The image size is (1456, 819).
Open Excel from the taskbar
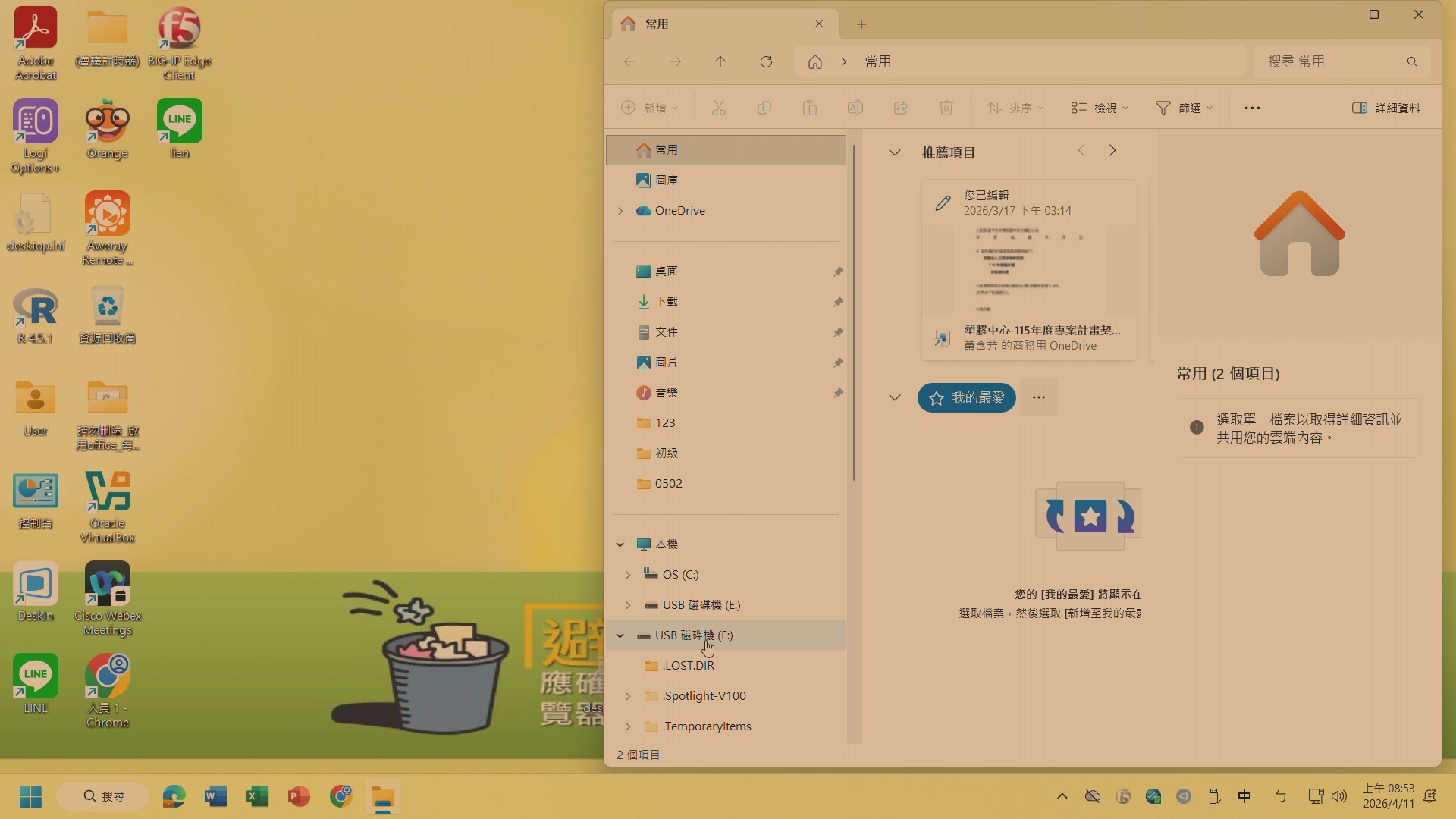click(257, 796)
